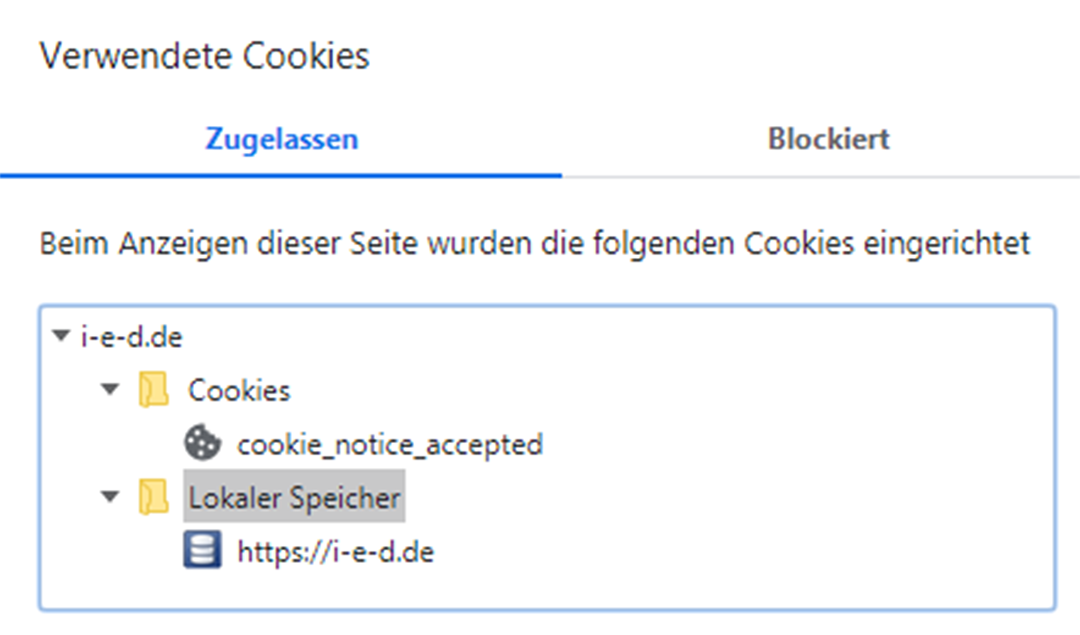This screenshot has width=1080, height=635.
Task: Select the Lokaler Speicher label
Action: click(294, 497)
